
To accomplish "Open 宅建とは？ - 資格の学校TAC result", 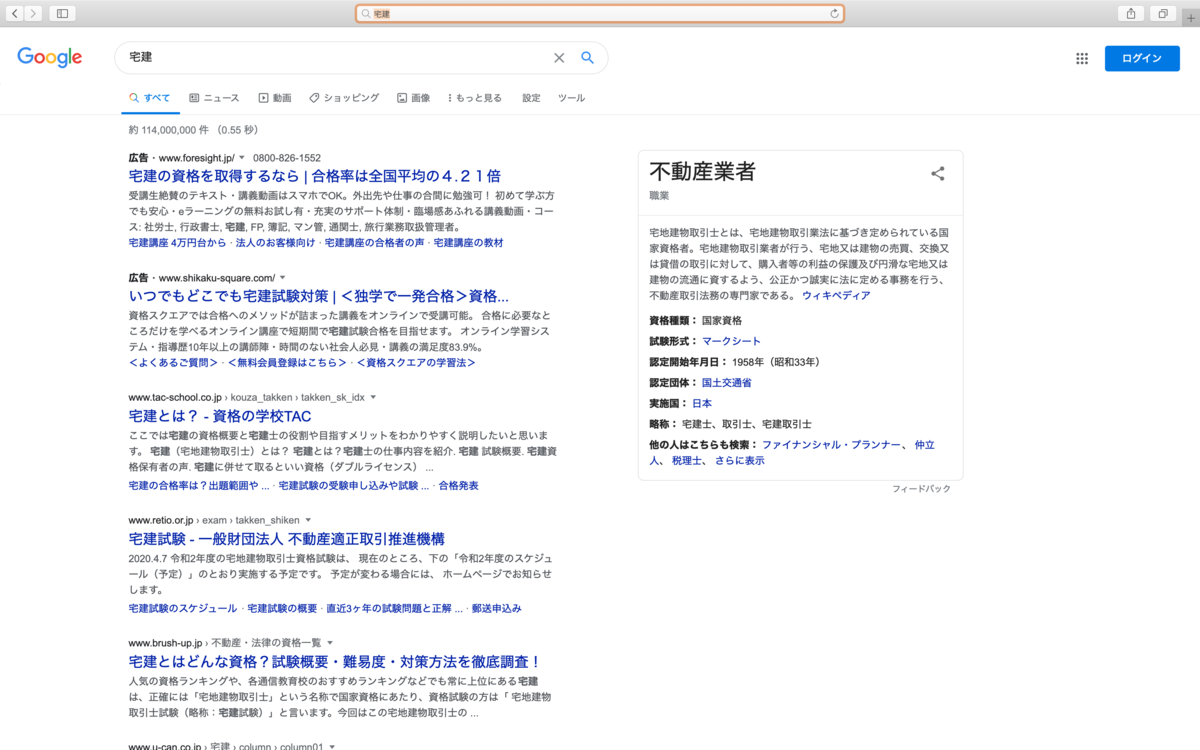I will (x=220, y=416).
